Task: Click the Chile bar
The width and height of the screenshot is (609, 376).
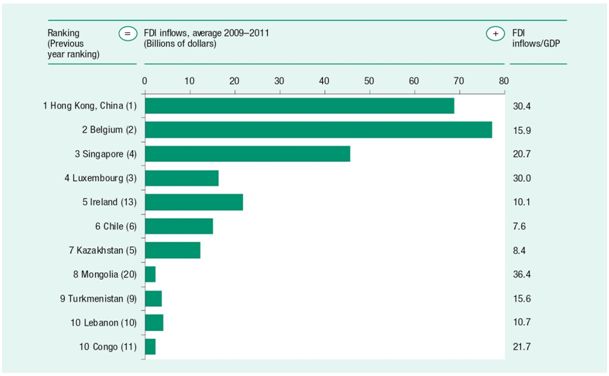Action: click(x=179, y=226)
